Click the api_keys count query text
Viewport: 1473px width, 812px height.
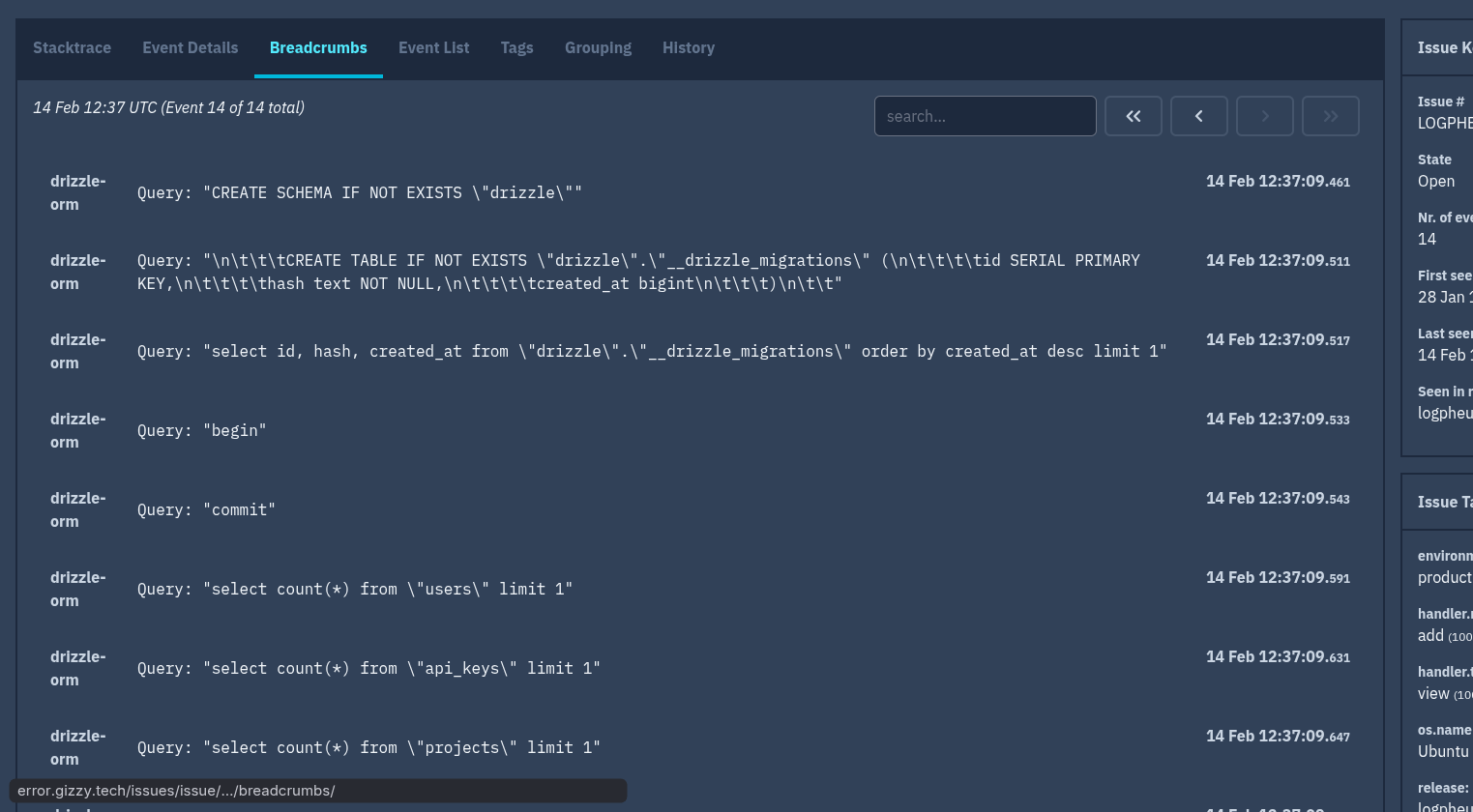(x=368, y=669)
